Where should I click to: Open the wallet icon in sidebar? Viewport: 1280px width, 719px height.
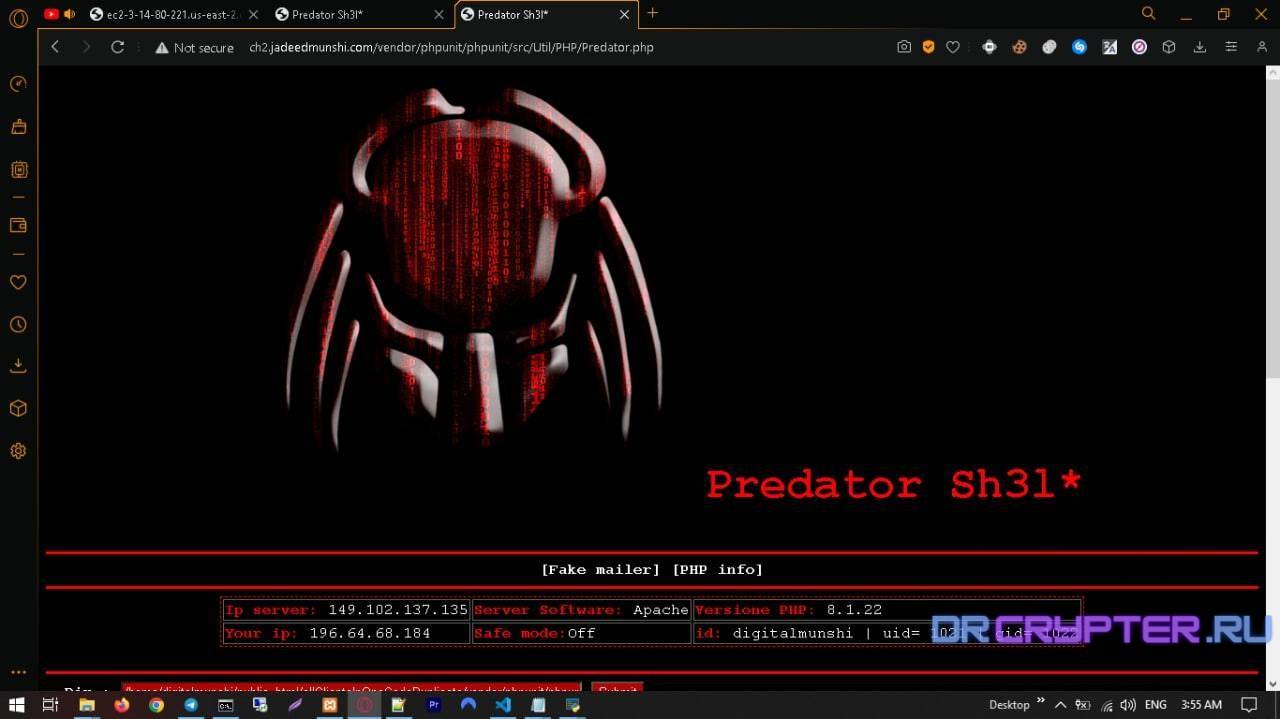pyautogui.click(x=18, y=225)
